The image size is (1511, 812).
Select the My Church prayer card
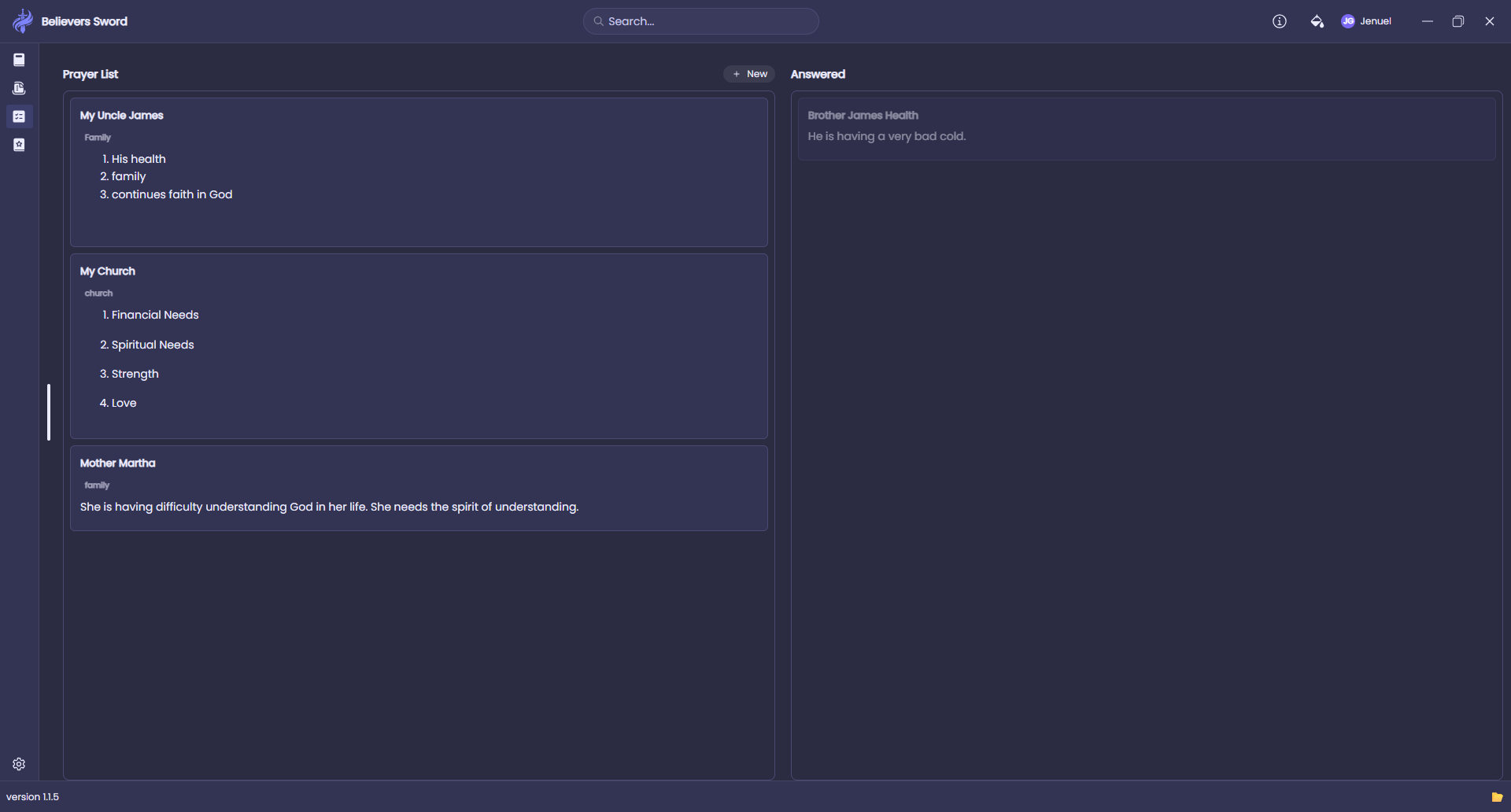(419, 346)
